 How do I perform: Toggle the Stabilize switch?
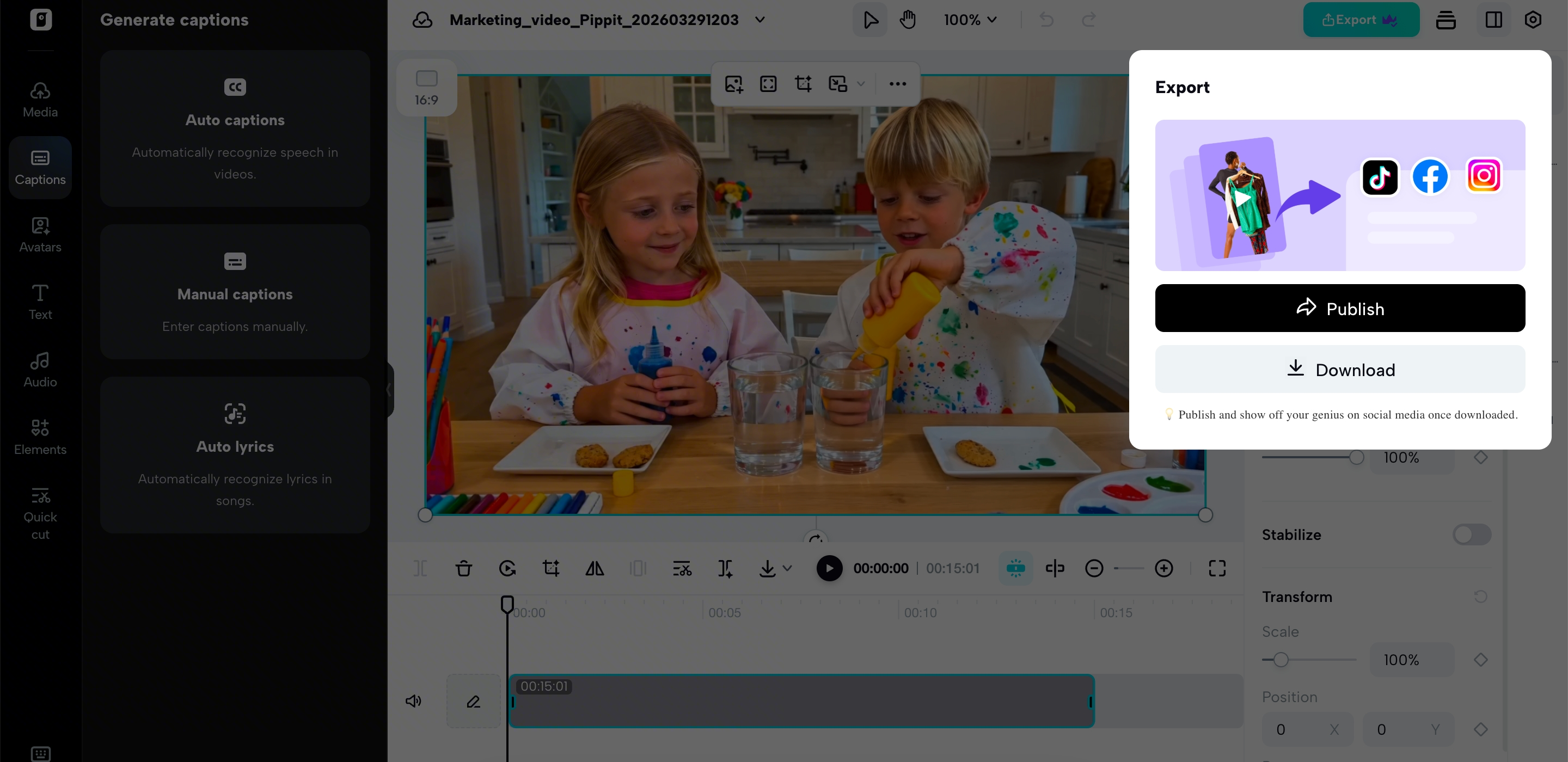point(1471,534)
